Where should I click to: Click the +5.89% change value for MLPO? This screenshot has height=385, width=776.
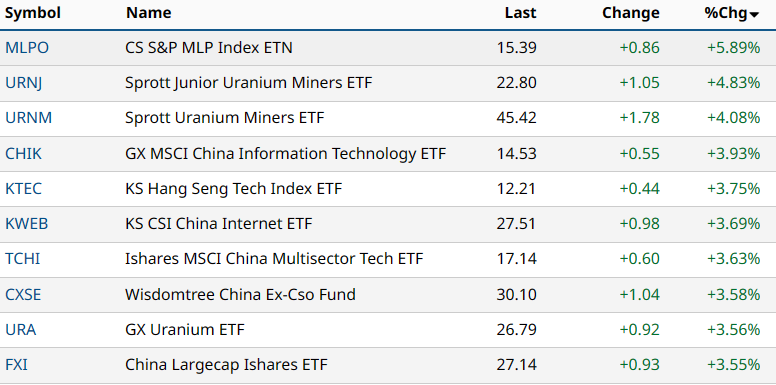[733, 48]
